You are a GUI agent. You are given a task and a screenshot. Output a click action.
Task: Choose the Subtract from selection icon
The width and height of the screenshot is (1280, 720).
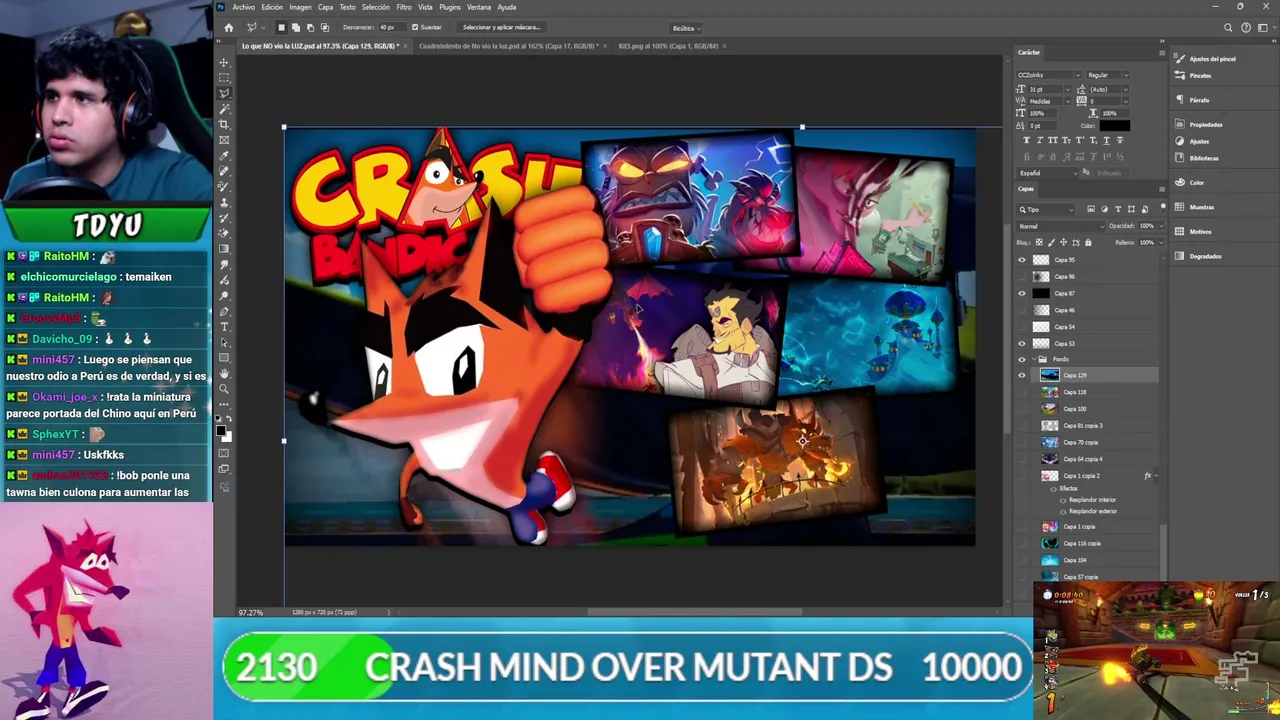point(309,28)
